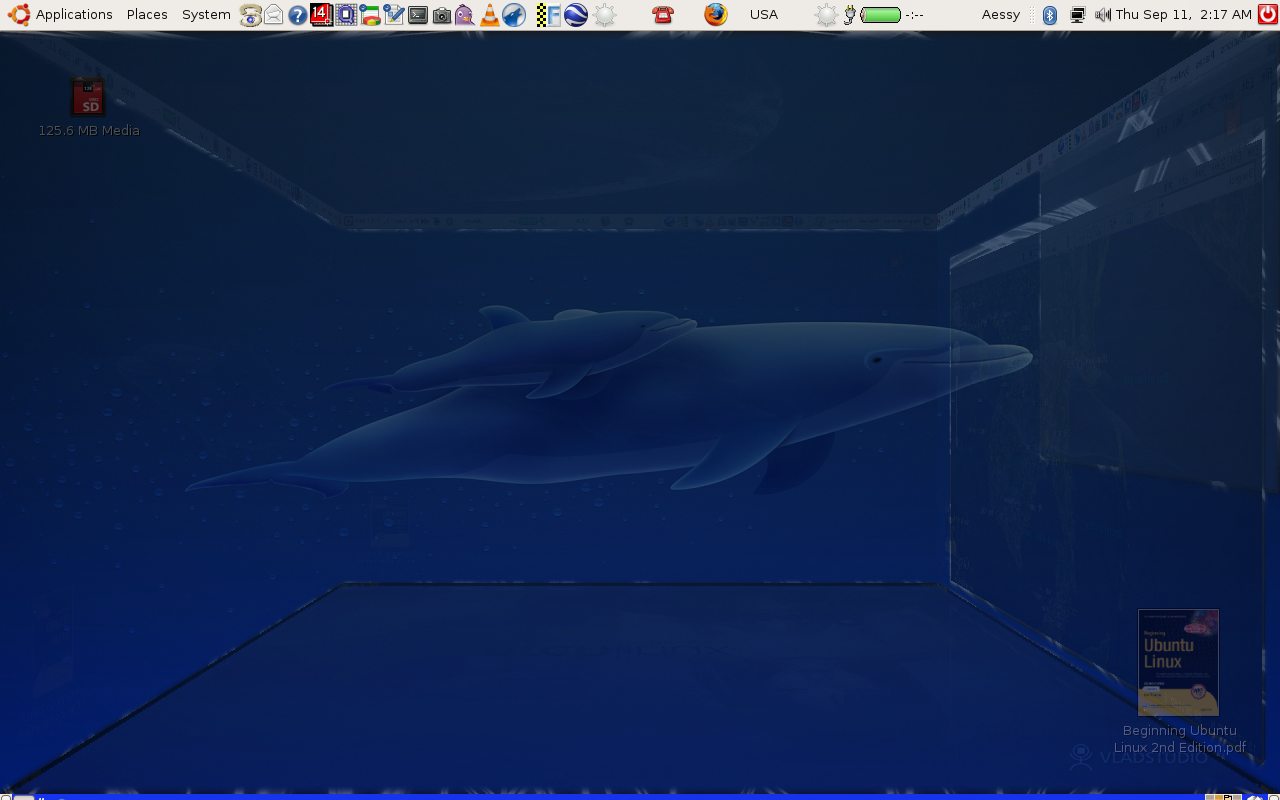Click the brightness sun applet near battery
Screen dimensions: 1280x800
pyautogui.click(x=826, y=15)
